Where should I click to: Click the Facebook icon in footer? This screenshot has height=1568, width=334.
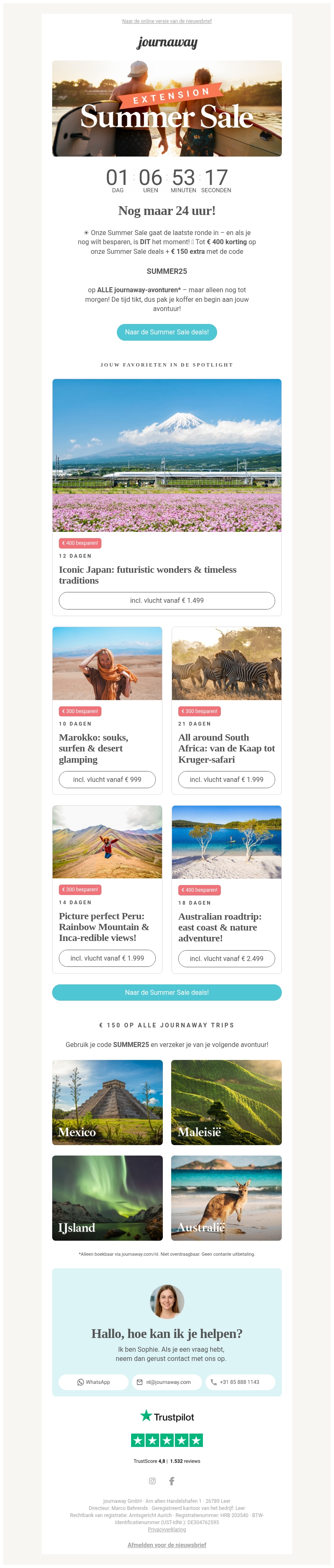[x=172, y=1480]
